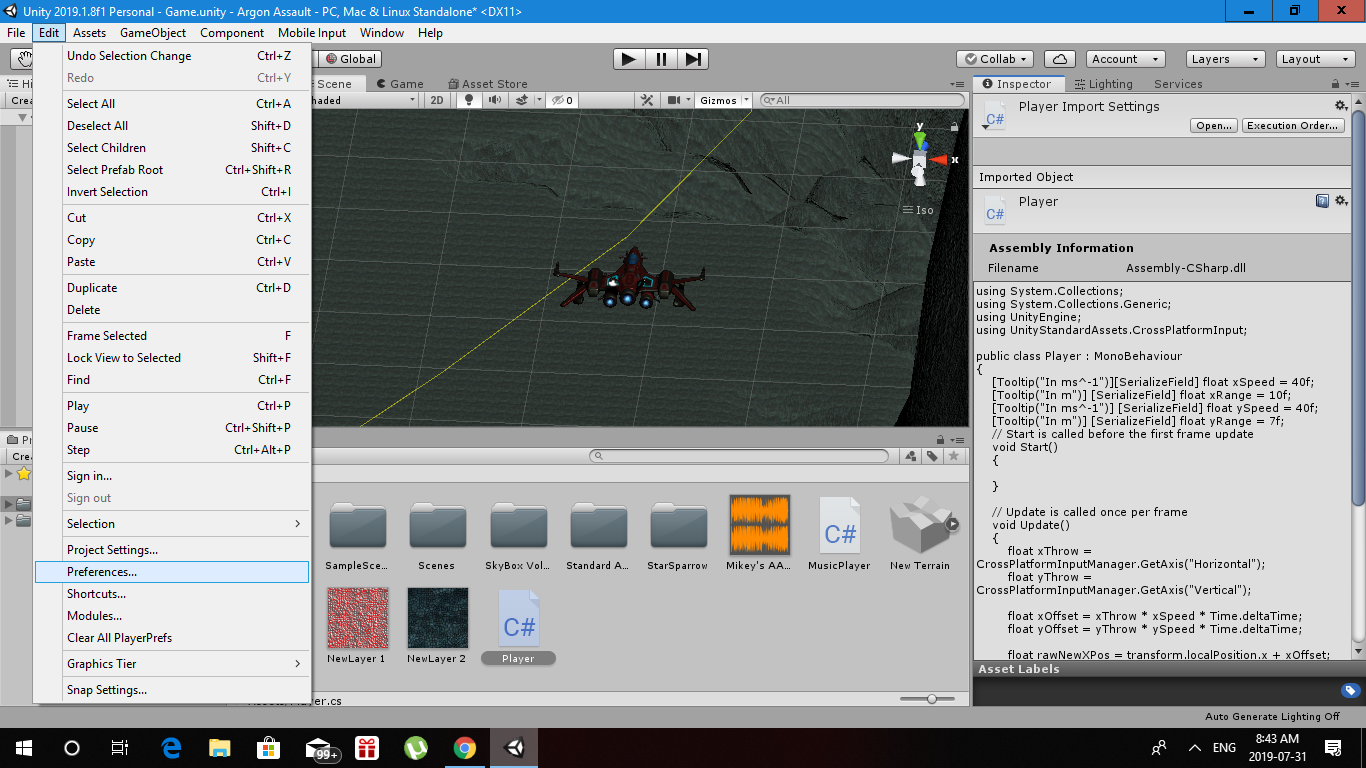Image resolution: width=1366 pixels, height=768 pixels.
Task: Click Auto Generate Lighting Off status
Action: click(1272, 716)
